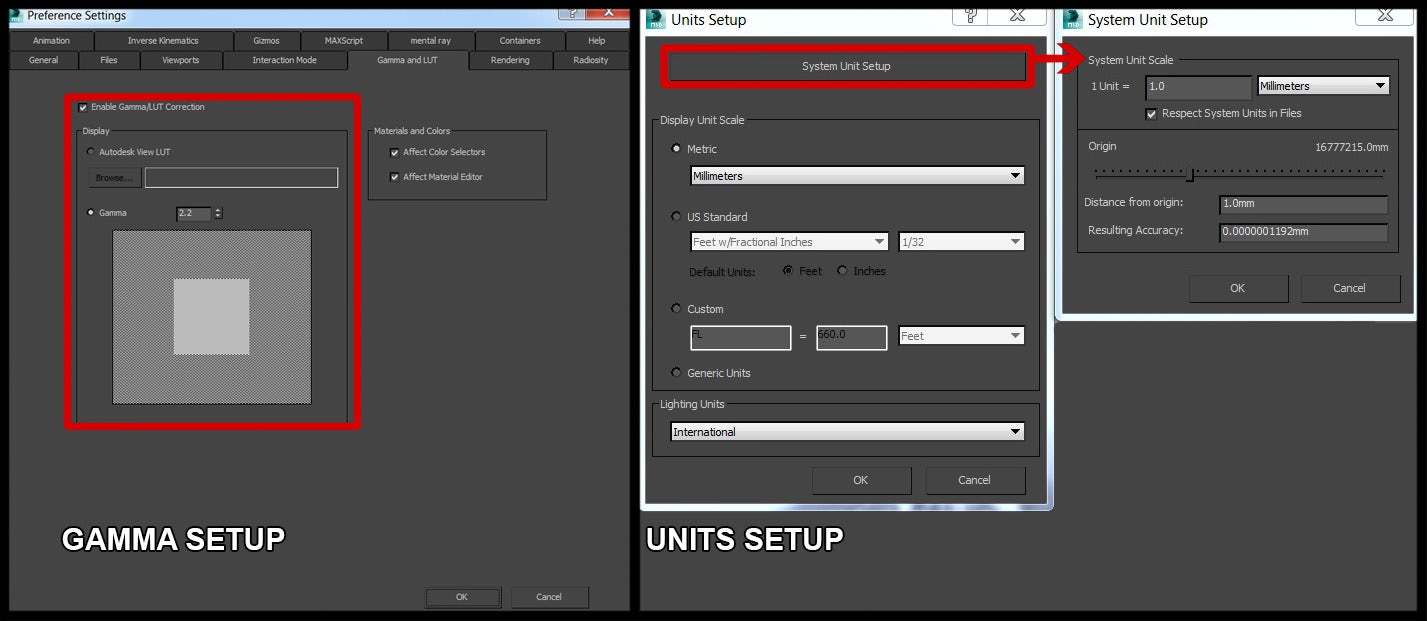Select Autodesk View LUT radio button
This screenshot has height=621, width=1427.
pyautogui.click(x=91, y=152)
